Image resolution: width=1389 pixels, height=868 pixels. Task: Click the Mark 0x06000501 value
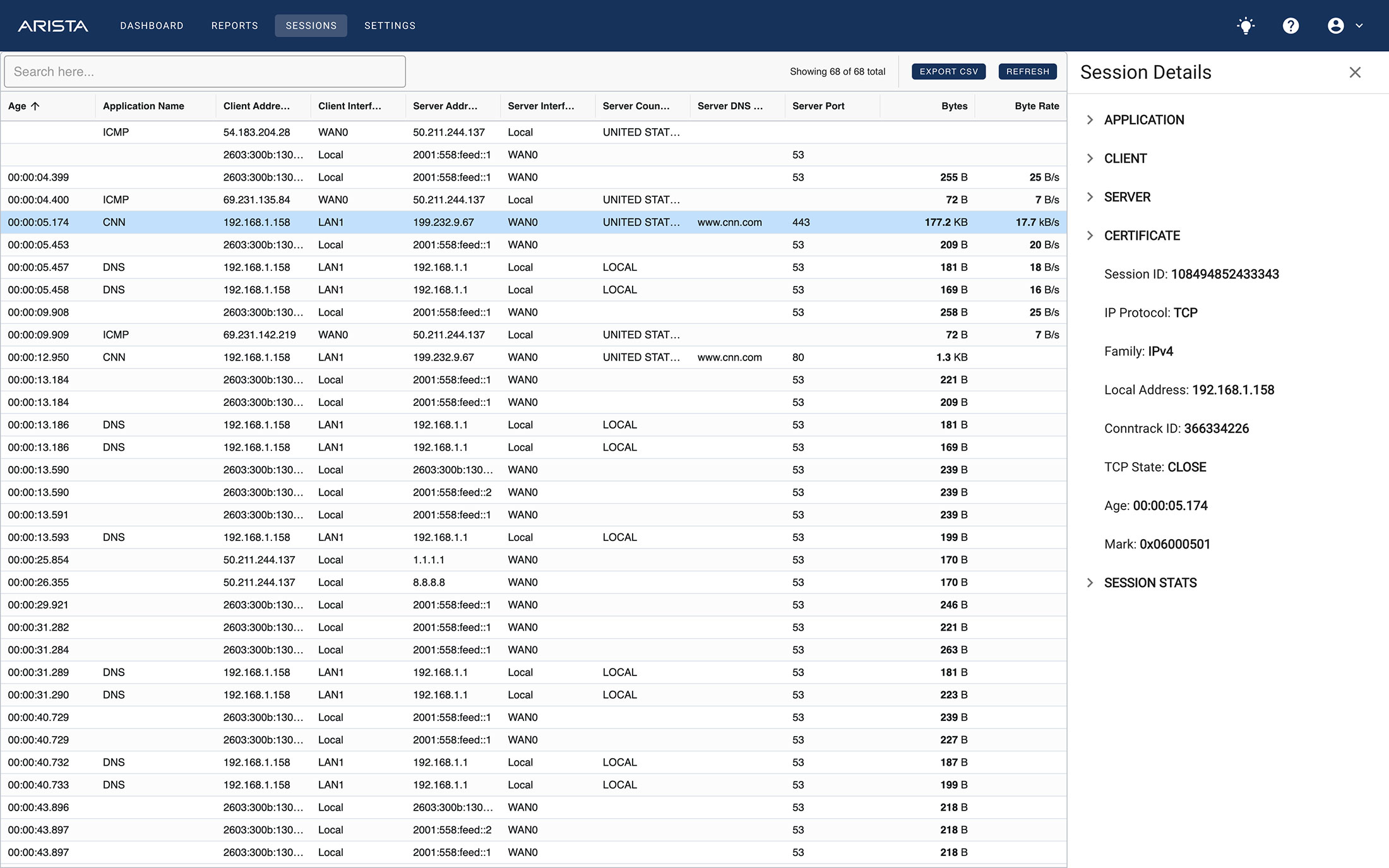(x=1175, y=544)
